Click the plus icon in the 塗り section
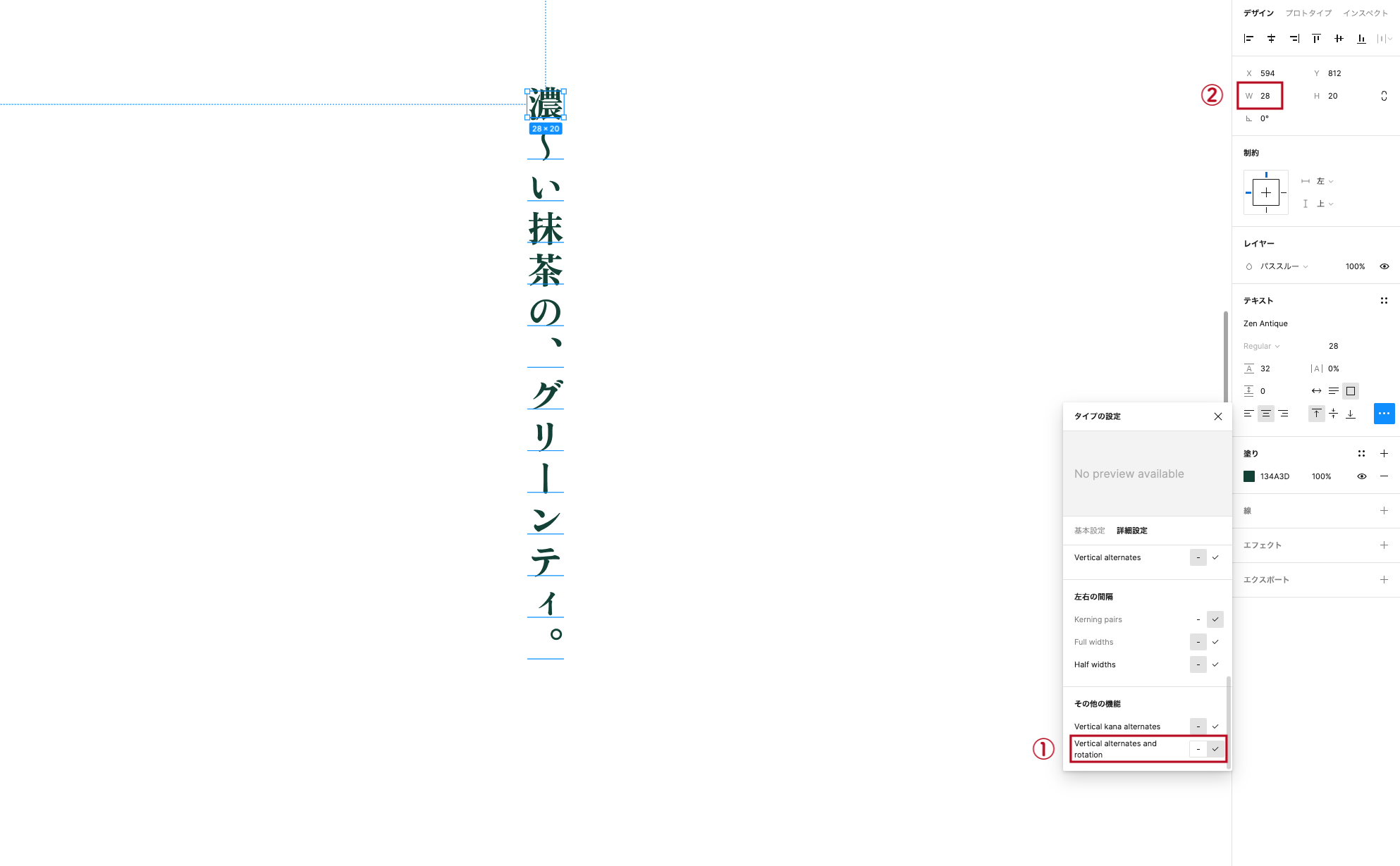1400x866 pixels. click(x=1384, y=453)
